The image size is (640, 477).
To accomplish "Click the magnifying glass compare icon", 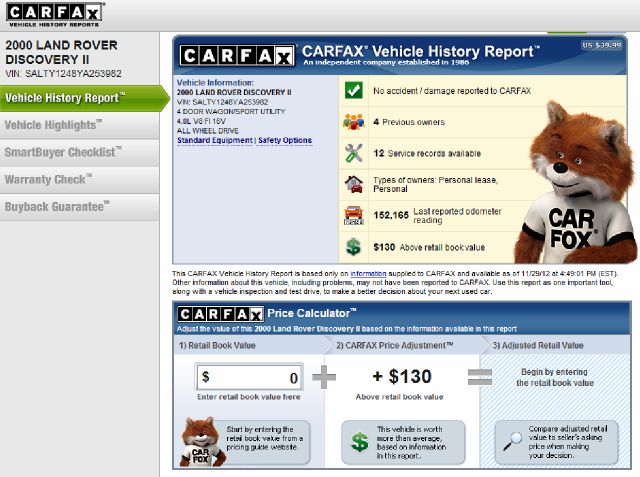I will pos(513,437).
